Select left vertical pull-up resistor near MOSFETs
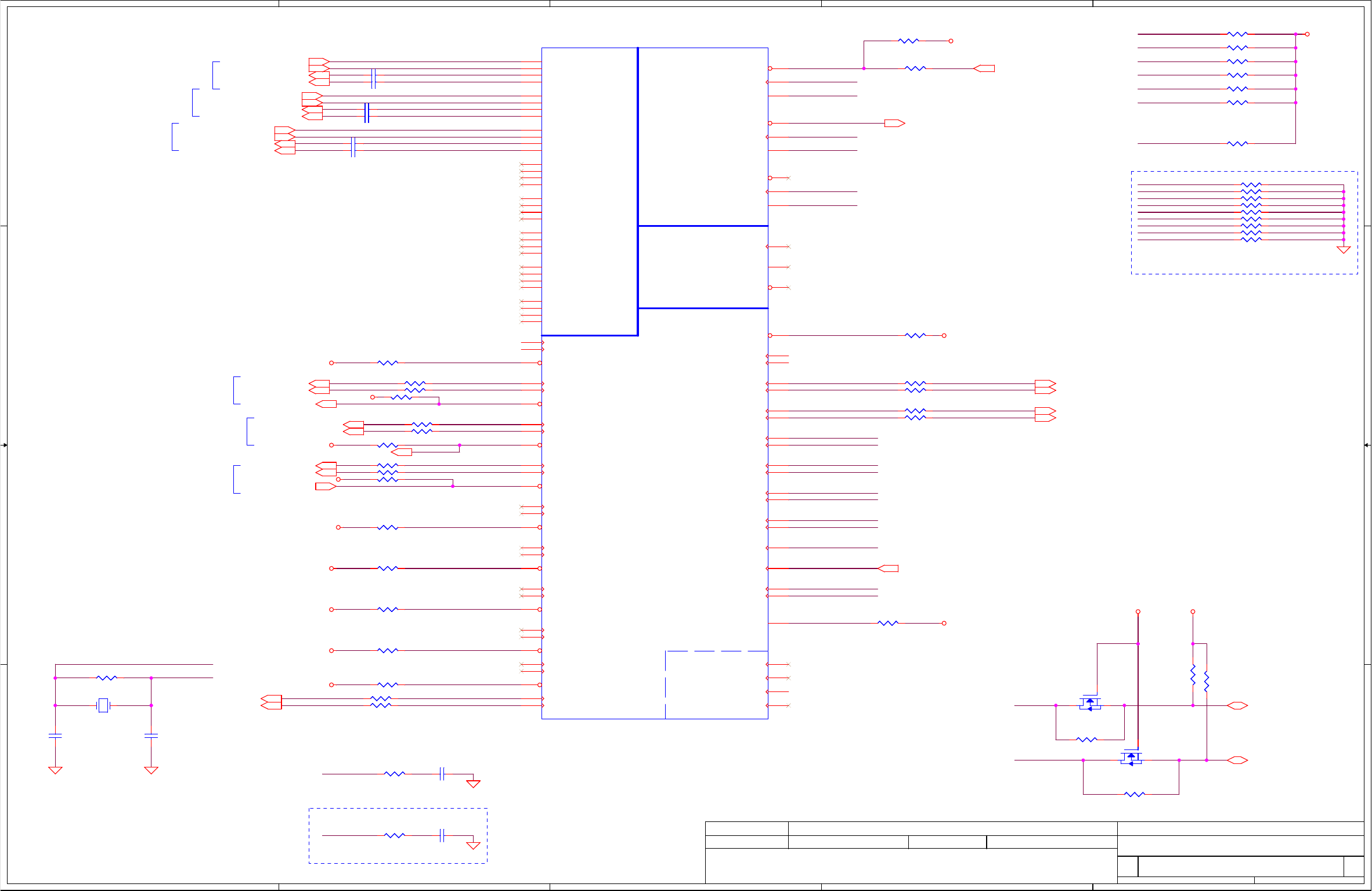Viewport: 1372px width, 891px height. 1193,675
